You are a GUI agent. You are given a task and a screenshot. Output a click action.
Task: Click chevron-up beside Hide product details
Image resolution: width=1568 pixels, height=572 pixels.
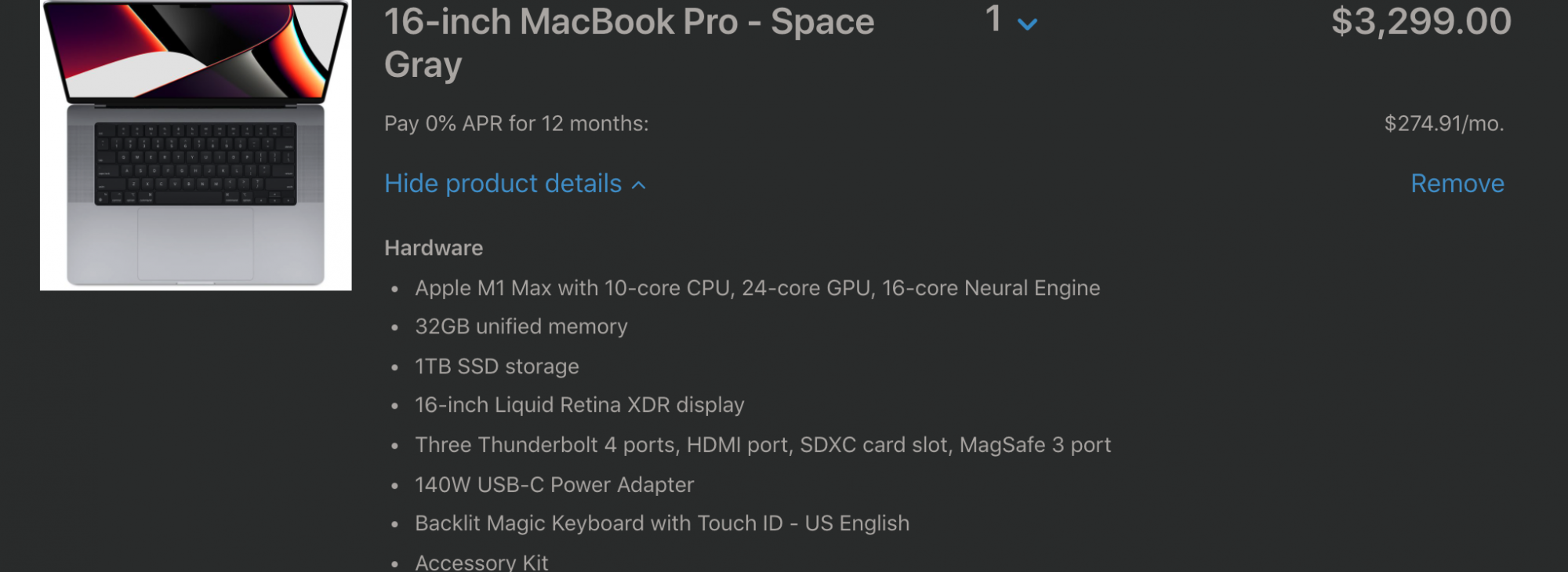[x=639, y=185]
